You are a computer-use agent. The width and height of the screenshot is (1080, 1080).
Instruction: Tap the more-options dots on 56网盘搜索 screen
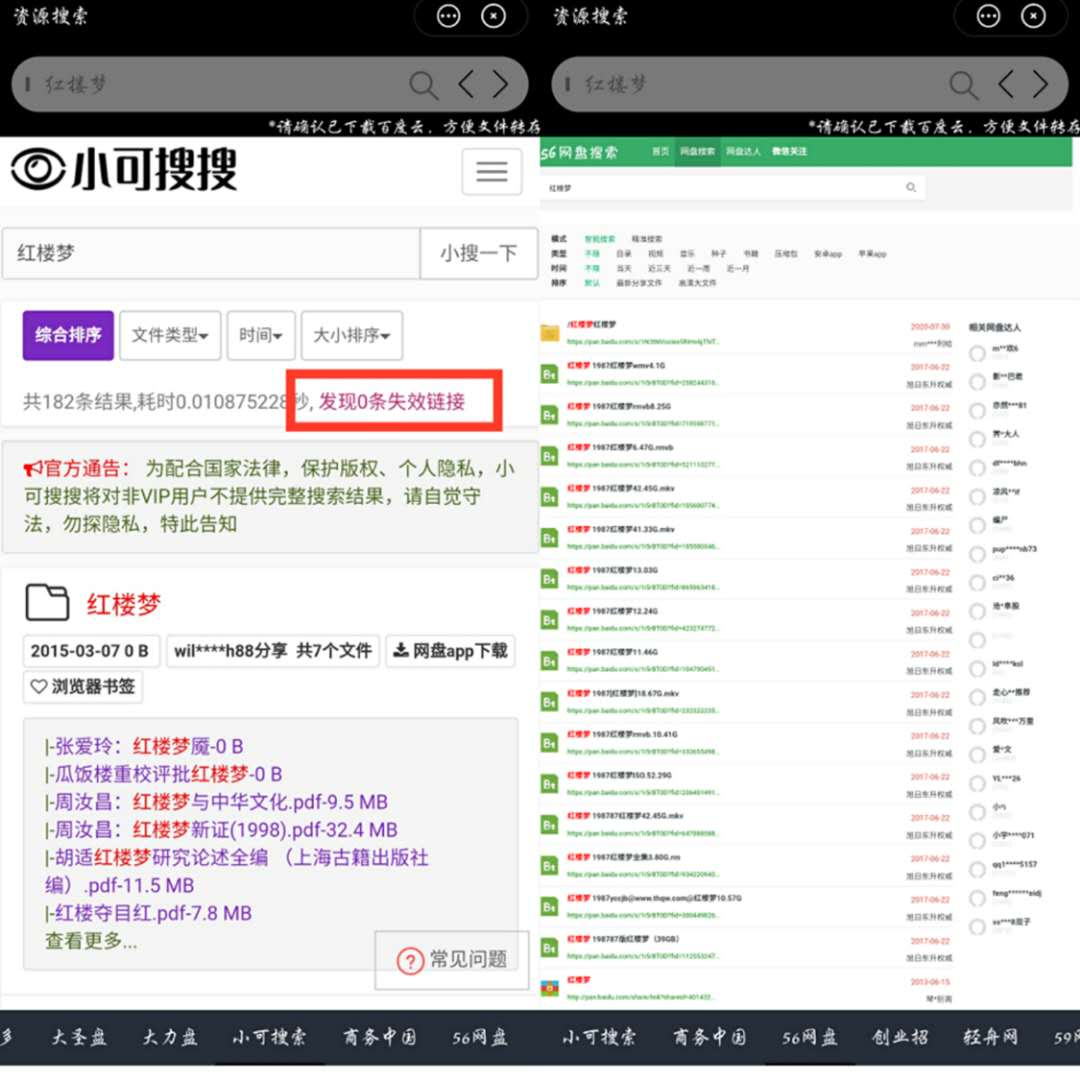pyautogui.click(x=988, y=16)
